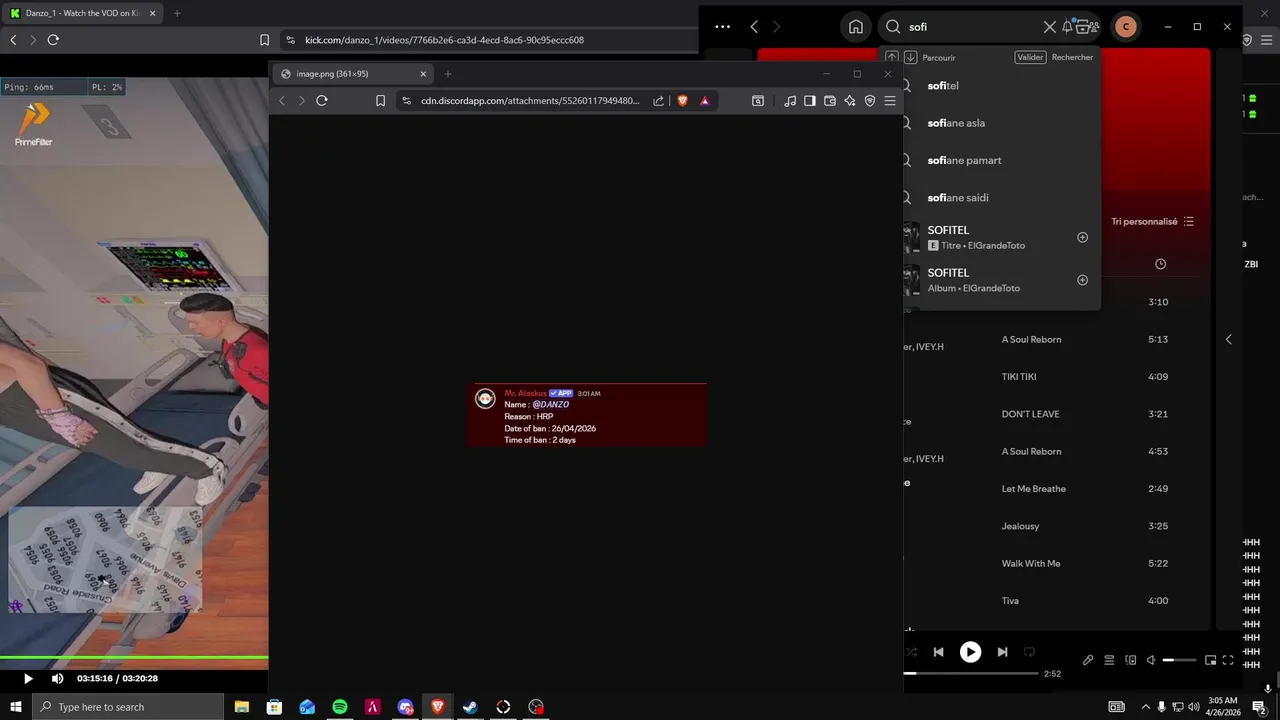Bookmark the cdn.discordapp.com page
This screenshot has width=1280, height=720.
(x=380, y=100)
